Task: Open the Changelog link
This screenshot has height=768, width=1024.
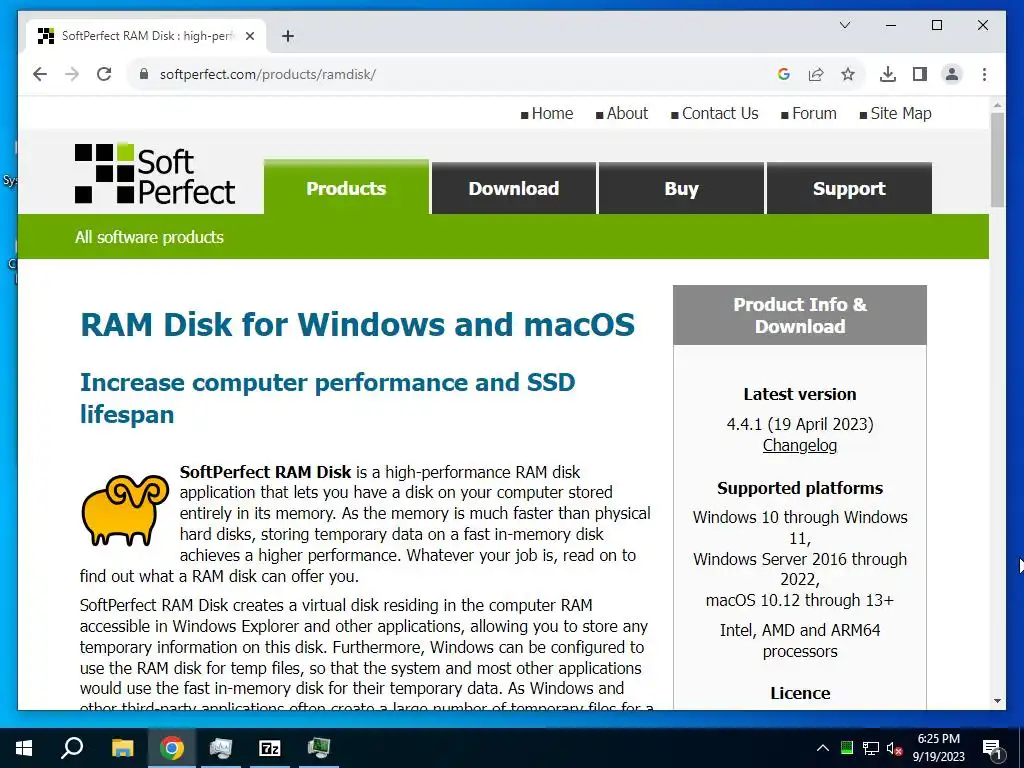Action: [x=799, y=445]
